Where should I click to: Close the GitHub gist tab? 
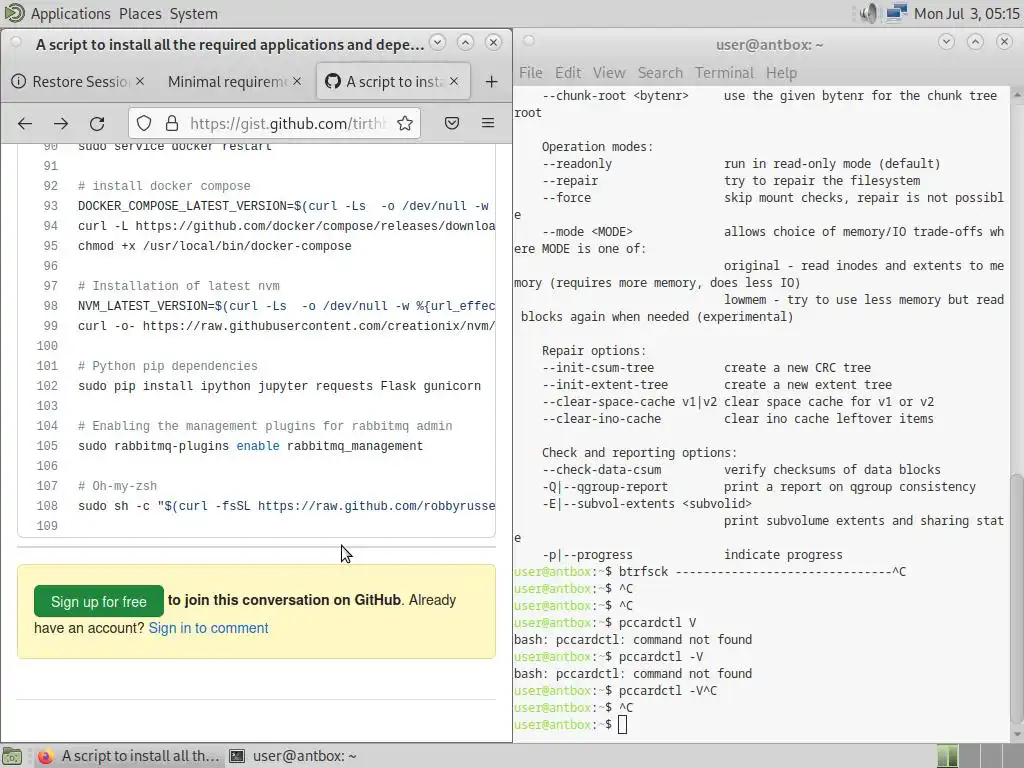pyautogui.click(x=454, y=81)
